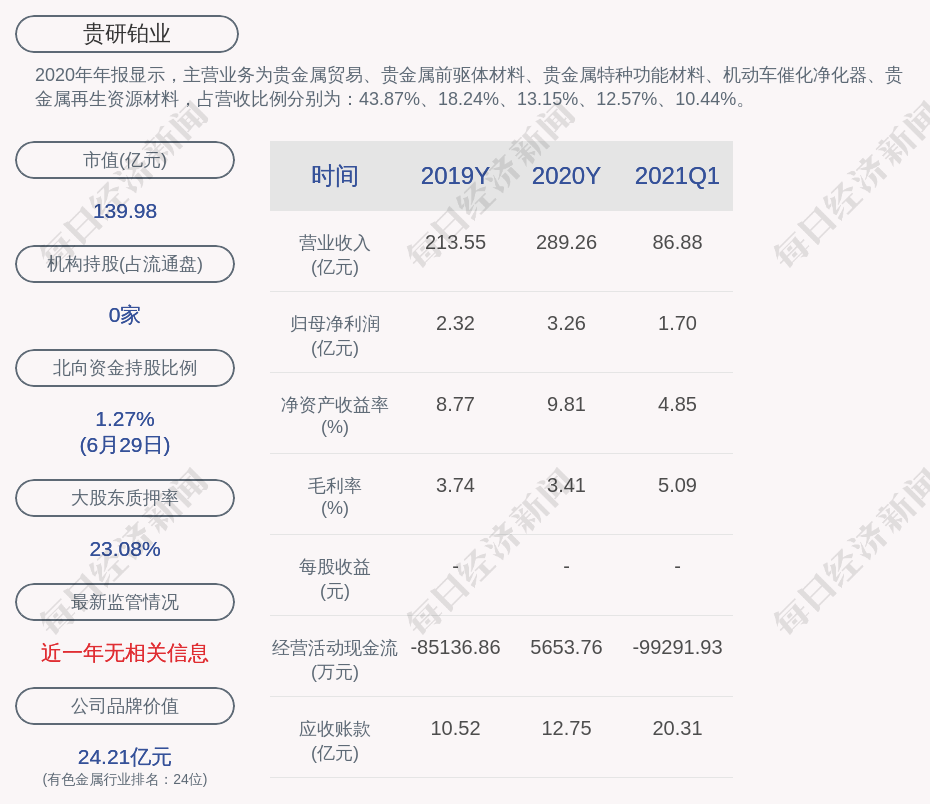Click the 机构持股(占流通盘) pill
This screenshot has height=804, width=930.
(125, 264)
